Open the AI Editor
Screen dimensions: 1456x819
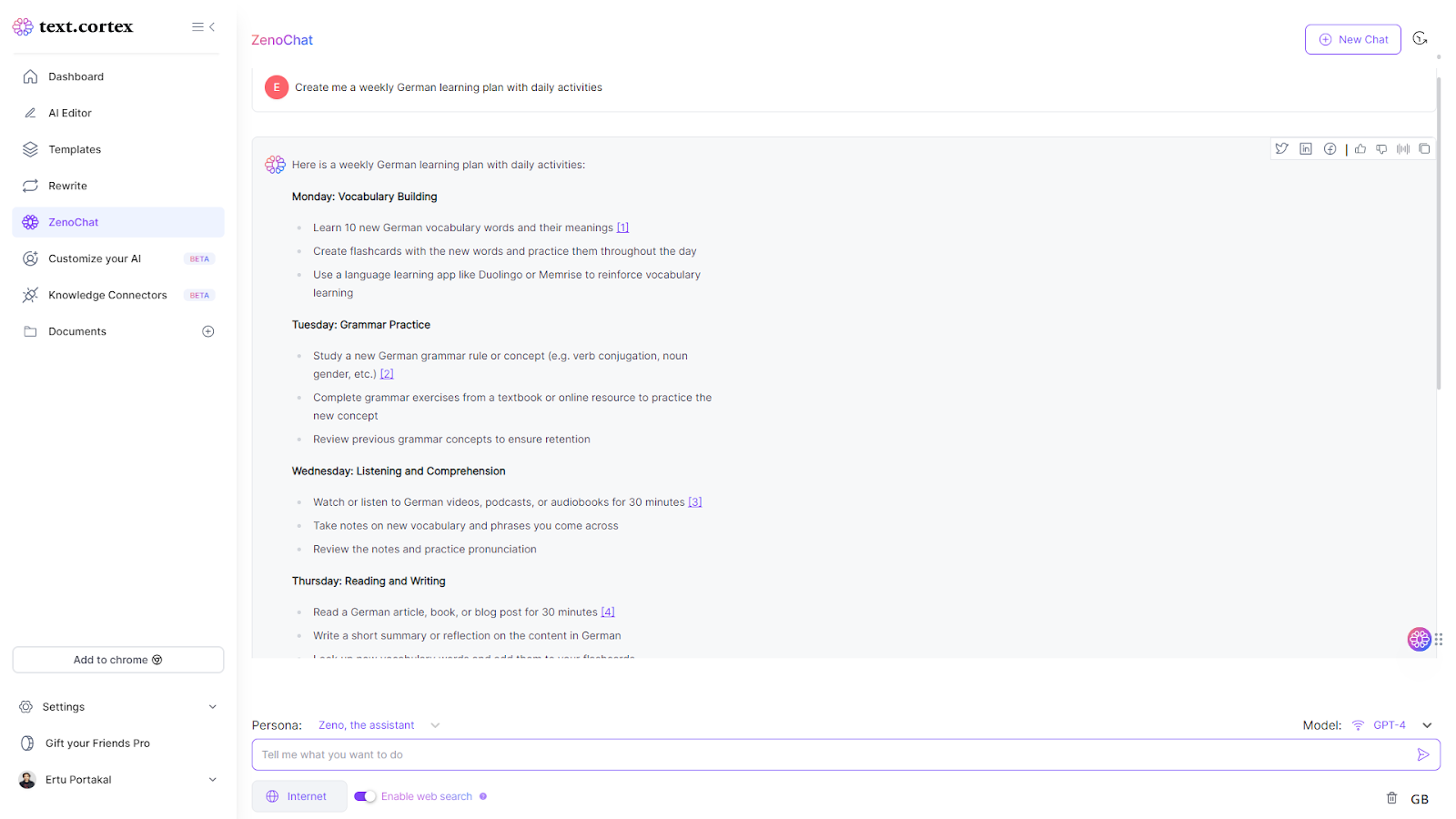coord(118,113)
